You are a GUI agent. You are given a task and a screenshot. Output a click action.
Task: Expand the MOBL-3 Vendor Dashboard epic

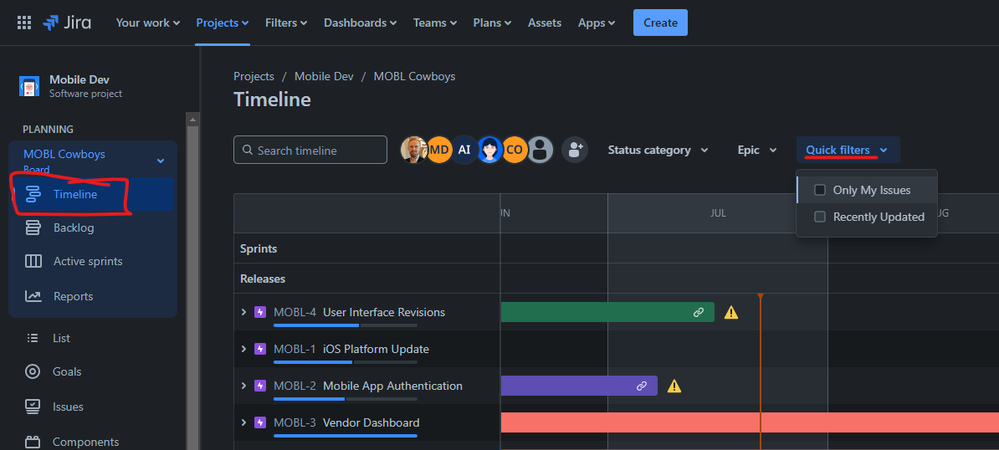pos(243,423)
